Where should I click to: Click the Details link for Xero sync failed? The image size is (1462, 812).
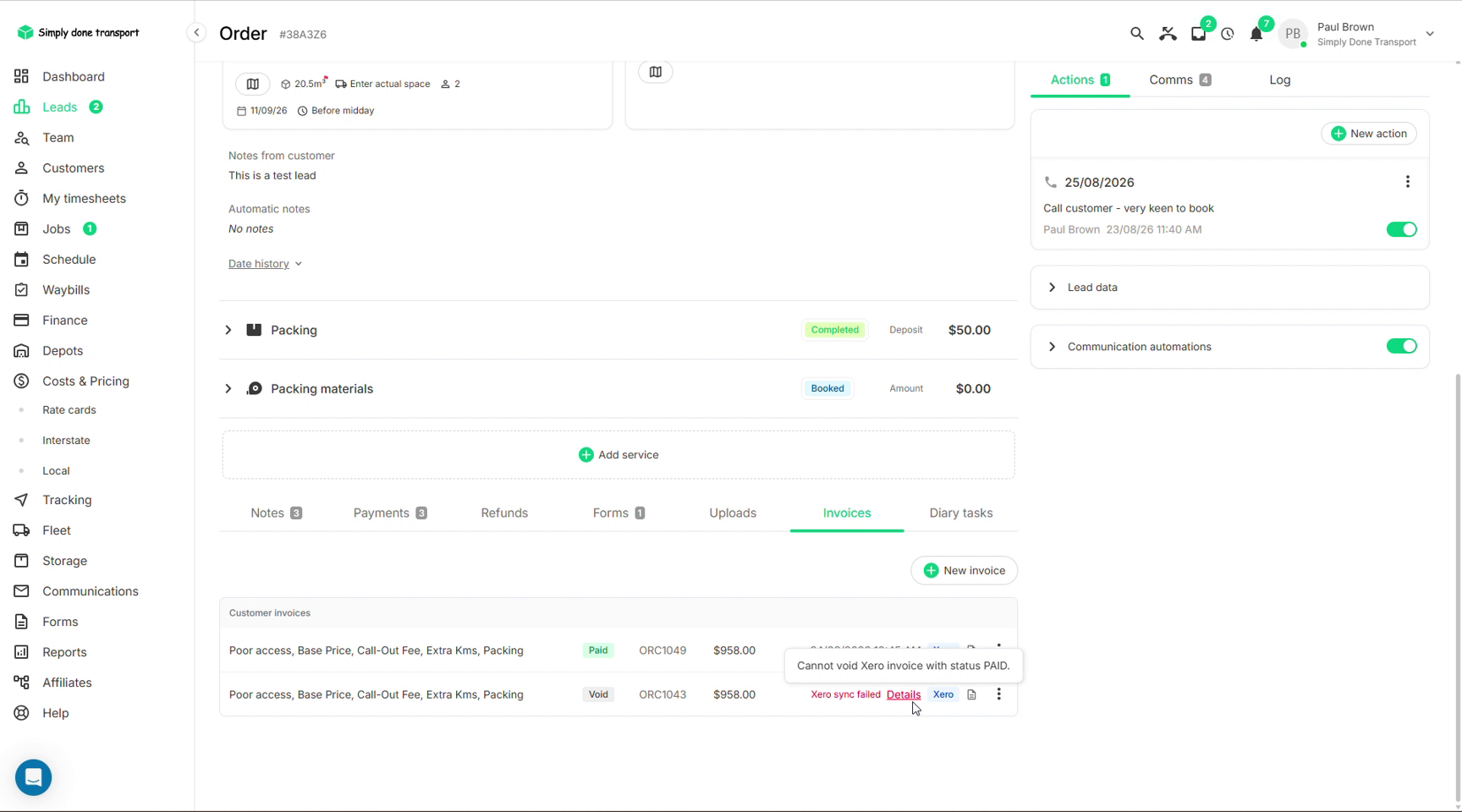tap(903, 694)
